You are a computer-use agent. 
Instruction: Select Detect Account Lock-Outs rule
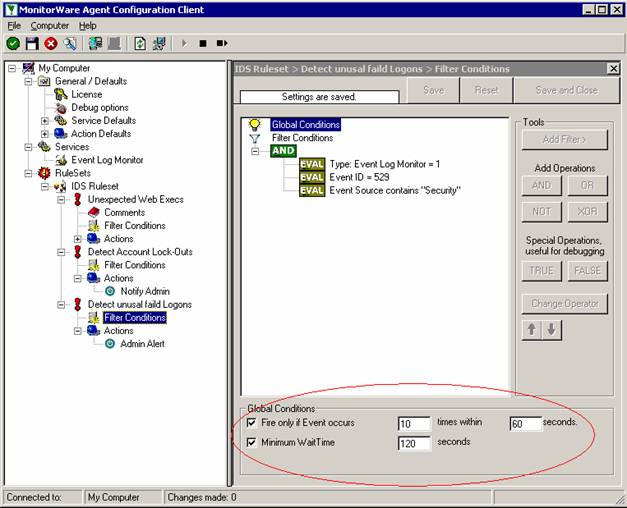click(140, 252)
